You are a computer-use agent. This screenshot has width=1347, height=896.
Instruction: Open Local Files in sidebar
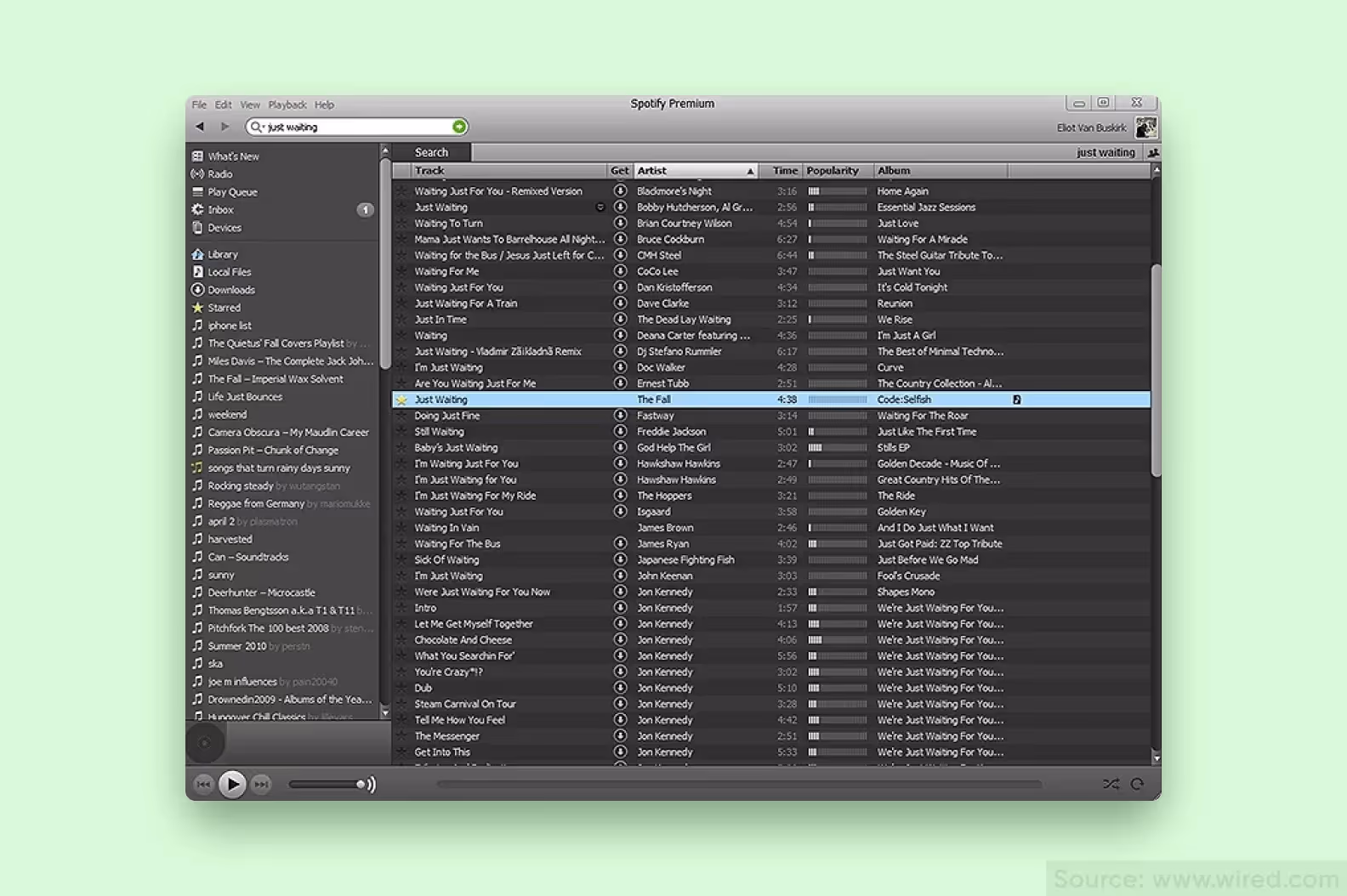(x=230, y=272)
